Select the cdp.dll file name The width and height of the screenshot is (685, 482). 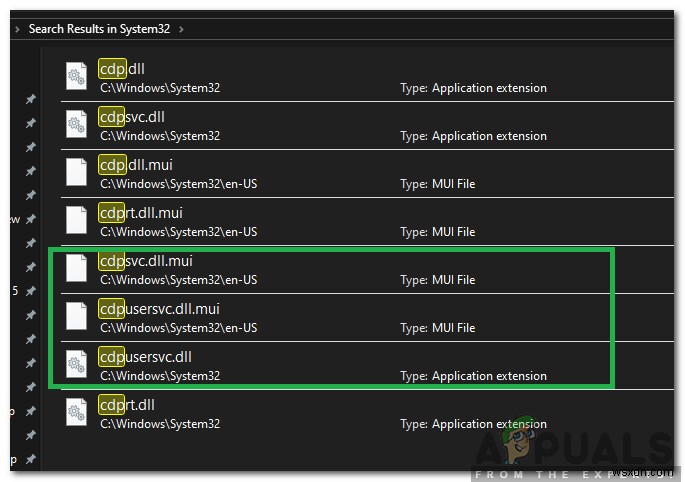pyautogui.click(x=122, y=69)
